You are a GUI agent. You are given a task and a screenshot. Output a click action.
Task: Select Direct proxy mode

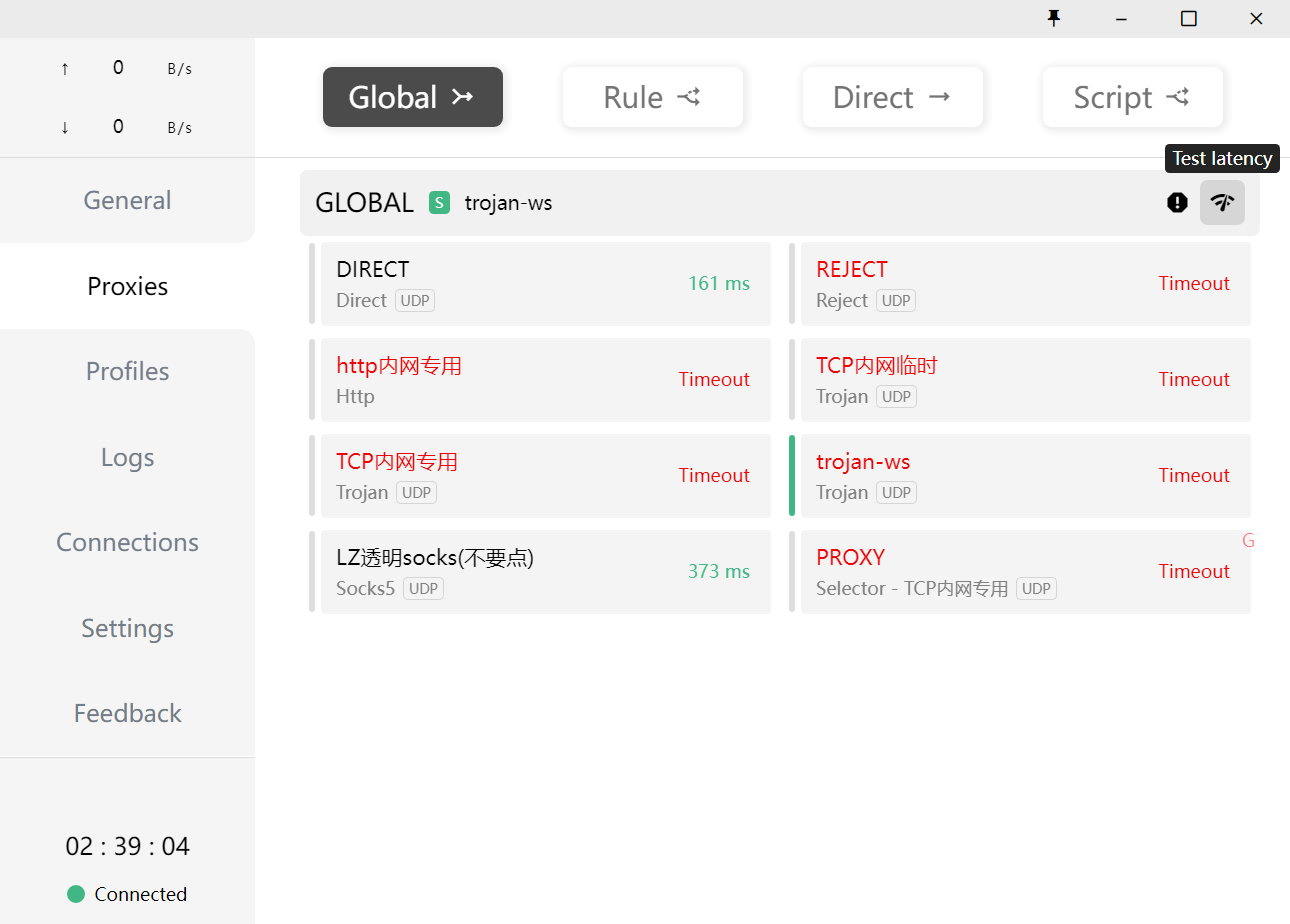pyautogui.click(x=892, y=97)
